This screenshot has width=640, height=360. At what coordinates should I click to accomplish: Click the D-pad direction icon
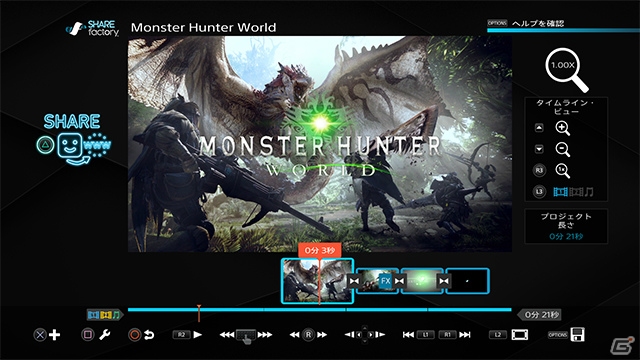(x=365, y=335)
